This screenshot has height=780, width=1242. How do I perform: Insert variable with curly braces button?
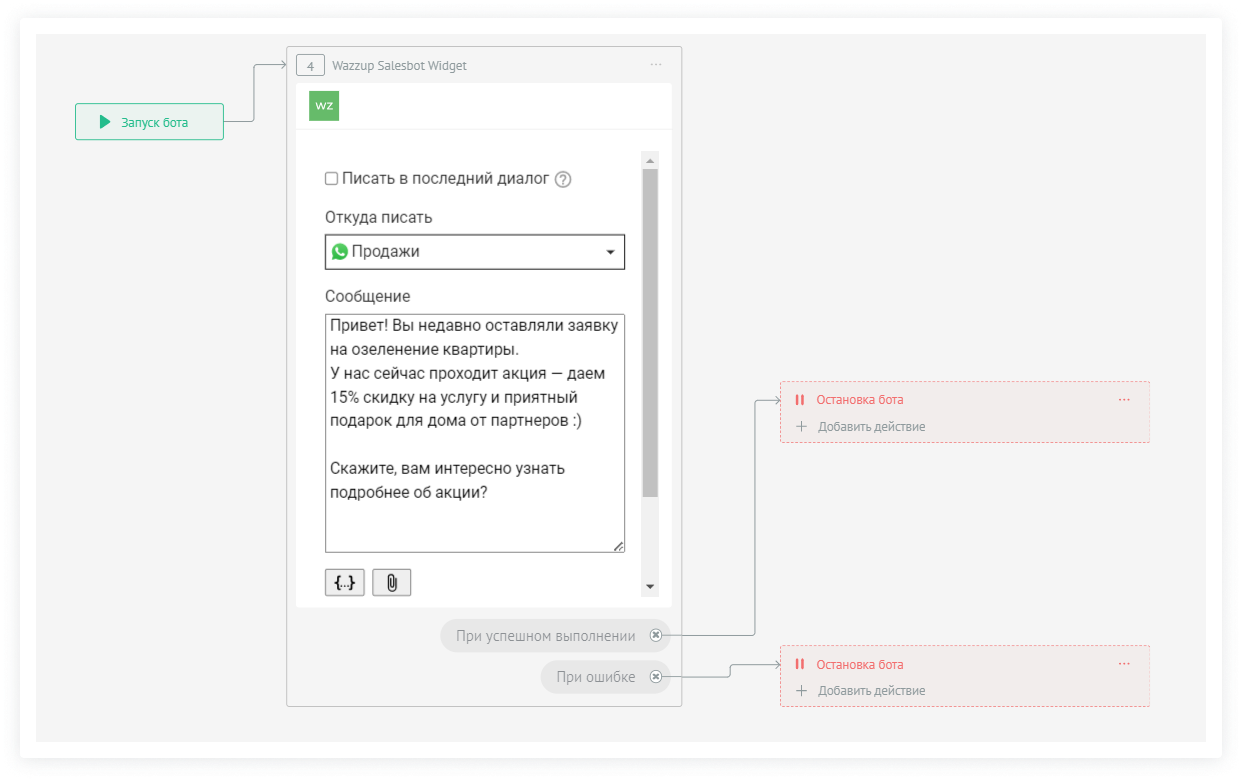click(344, 583)
